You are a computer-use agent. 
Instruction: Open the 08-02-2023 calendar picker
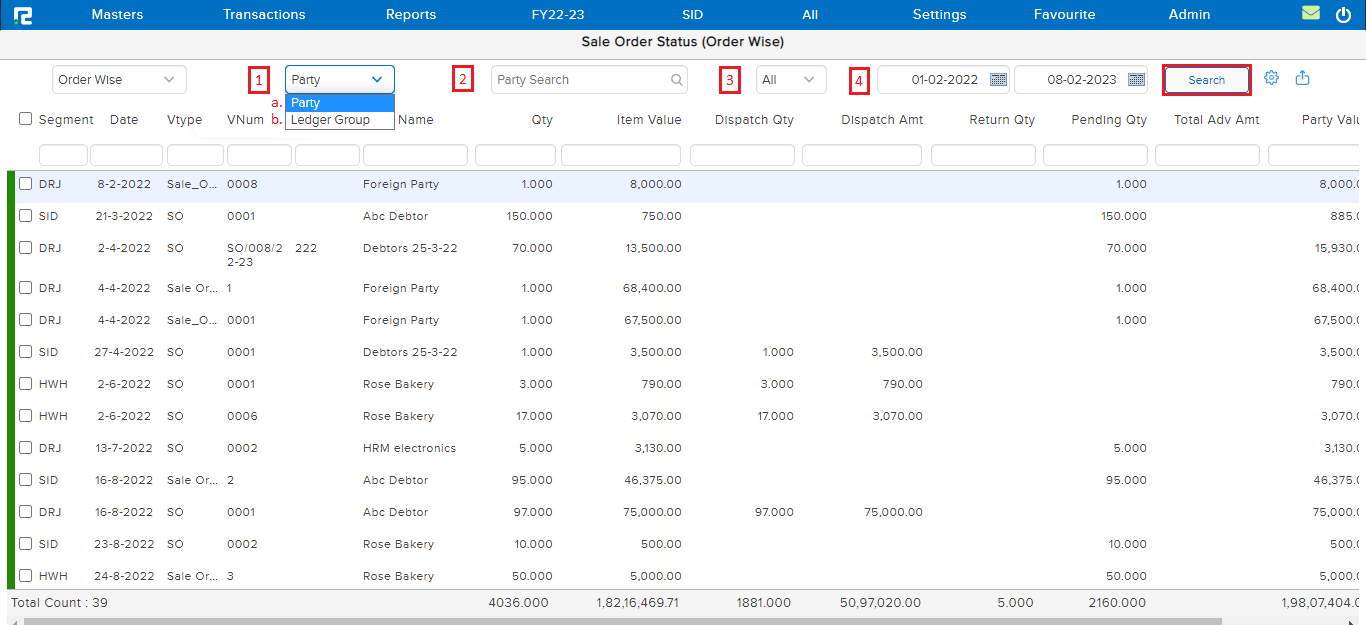pos(1135,79)
